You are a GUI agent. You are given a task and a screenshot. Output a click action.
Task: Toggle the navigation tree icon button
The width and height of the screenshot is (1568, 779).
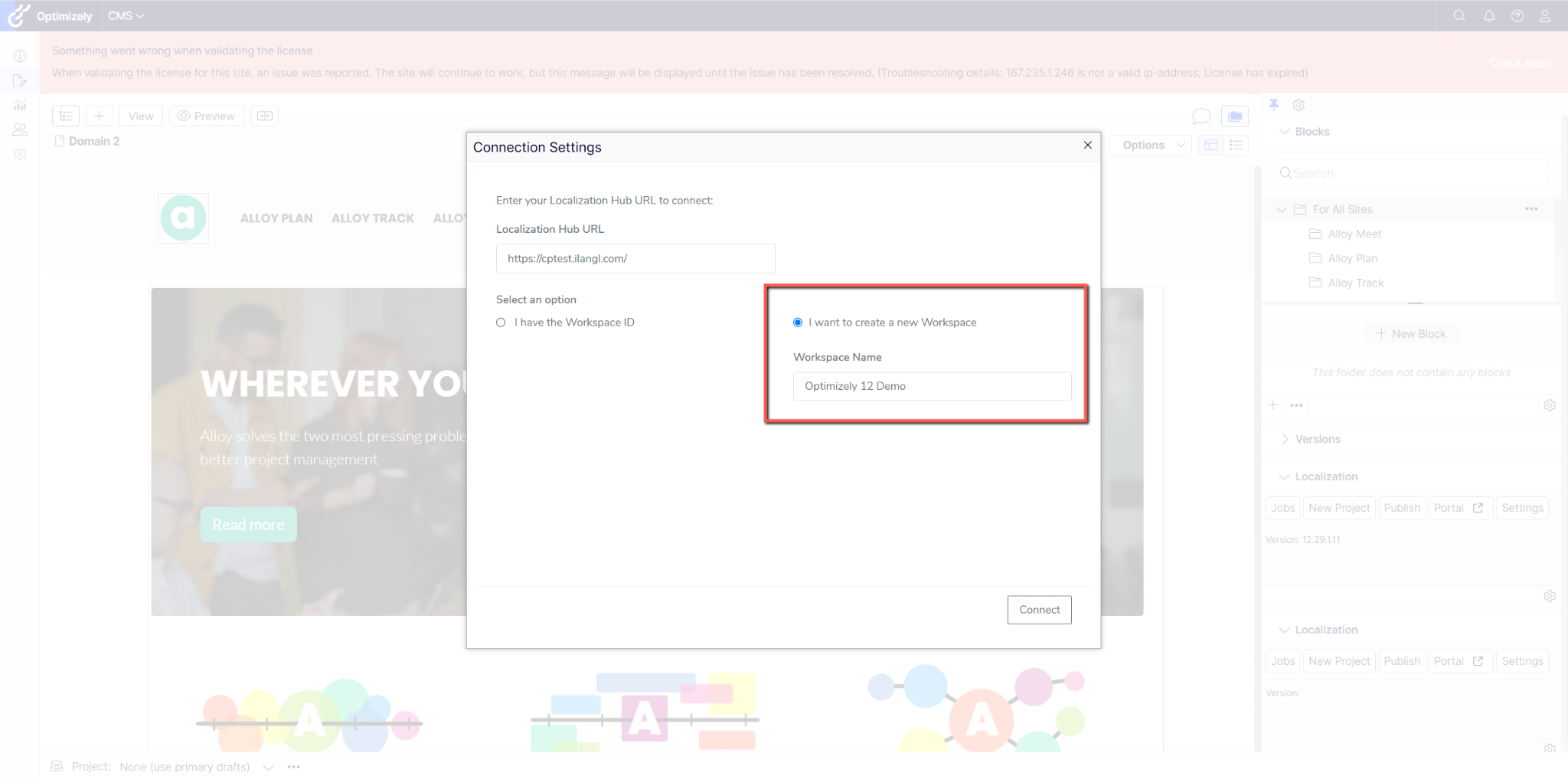[x=66, y=116]
